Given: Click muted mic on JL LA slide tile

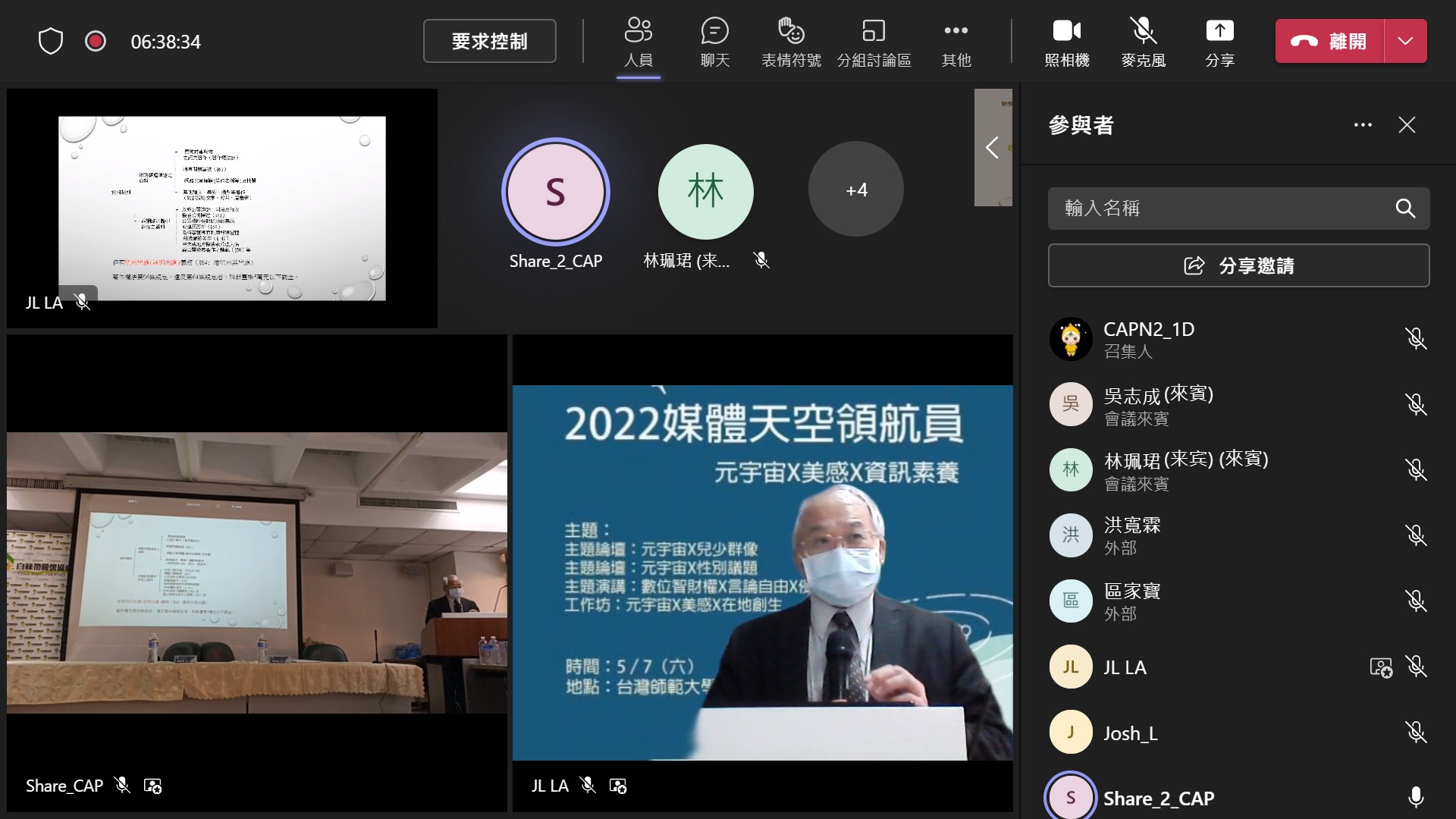Looking at the screenshot, I should (x=82, y=303).
